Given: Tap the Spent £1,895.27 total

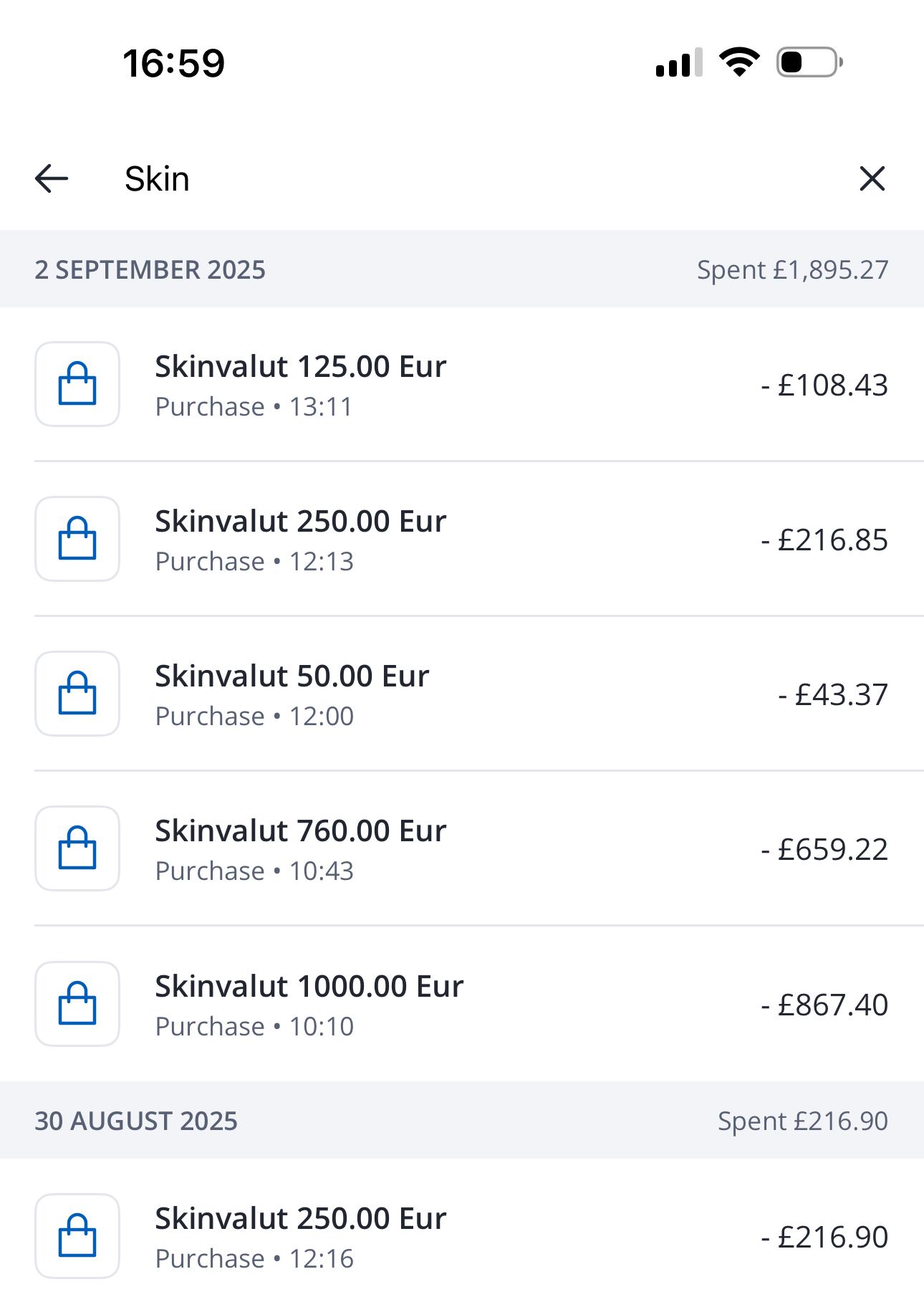Looking at the screenshot, I should [x=792, y=270].
